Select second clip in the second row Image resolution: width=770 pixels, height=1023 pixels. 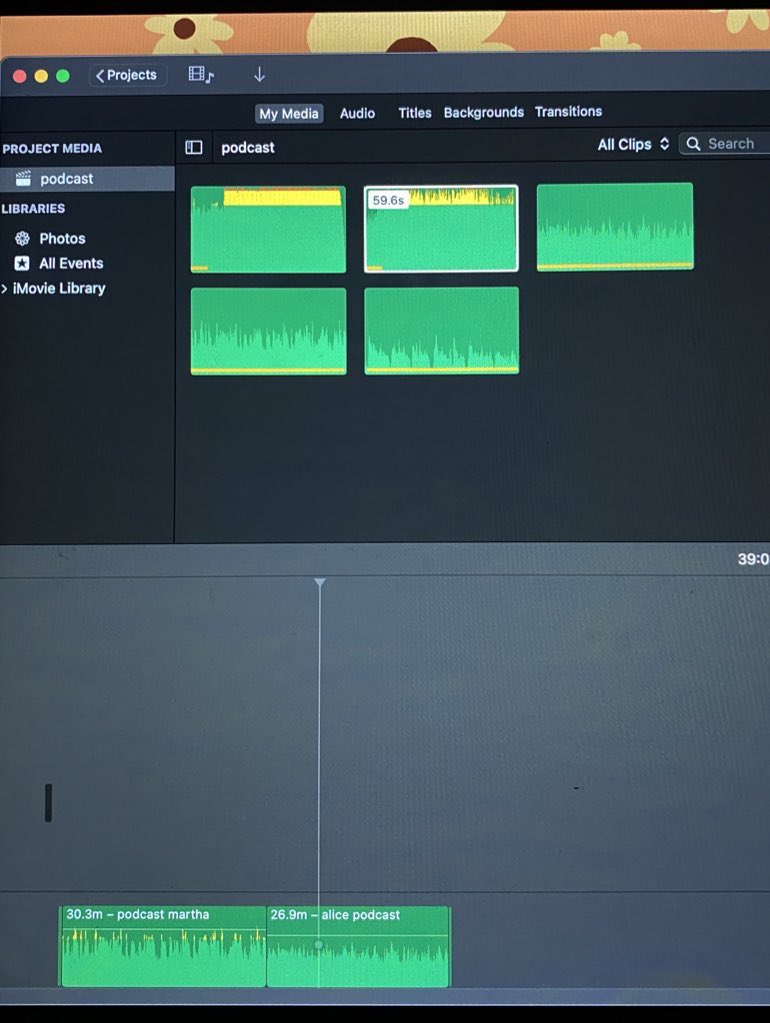[x=442, y=331]
